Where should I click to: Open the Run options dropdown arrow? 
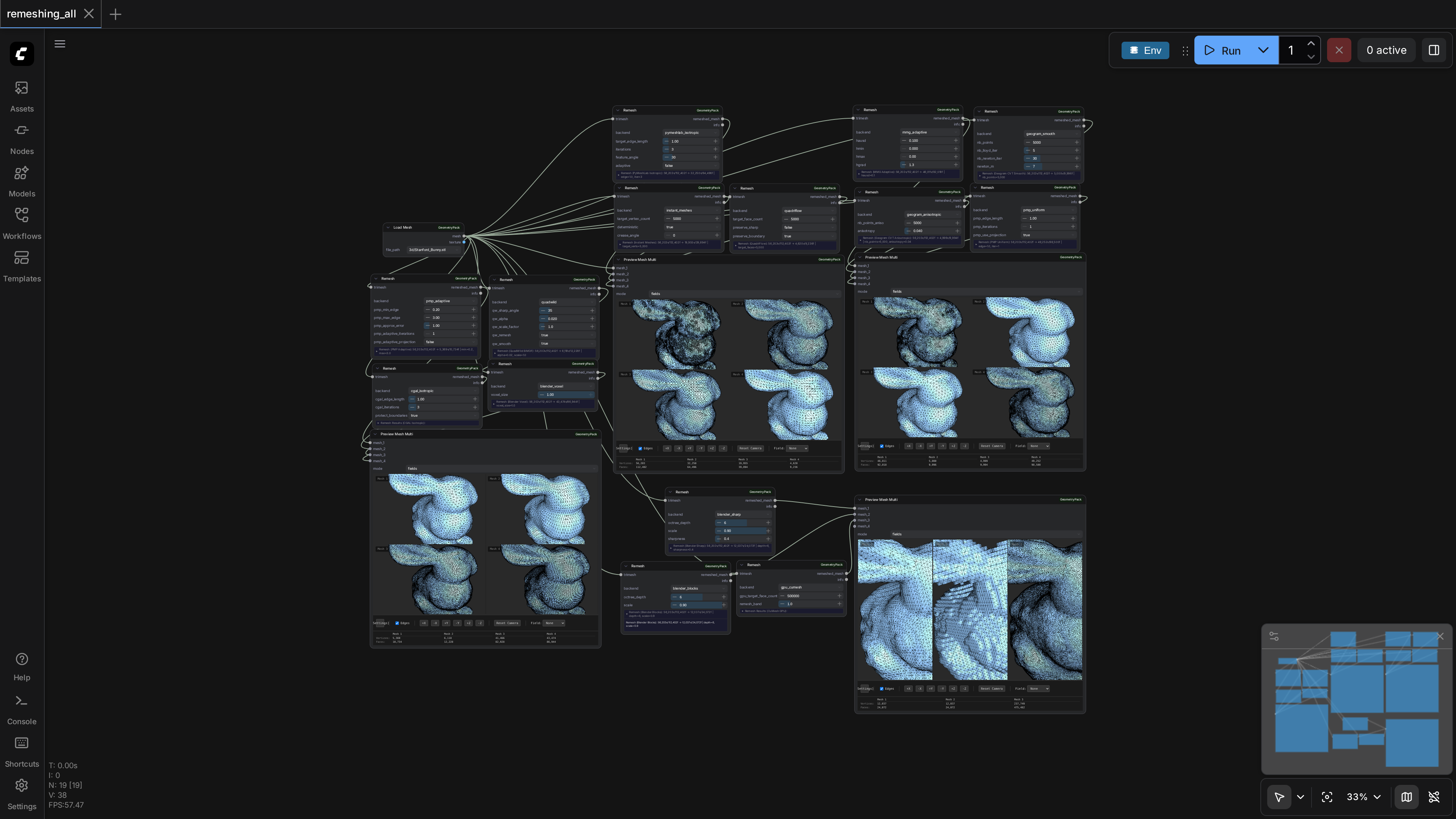point(1263,50)
